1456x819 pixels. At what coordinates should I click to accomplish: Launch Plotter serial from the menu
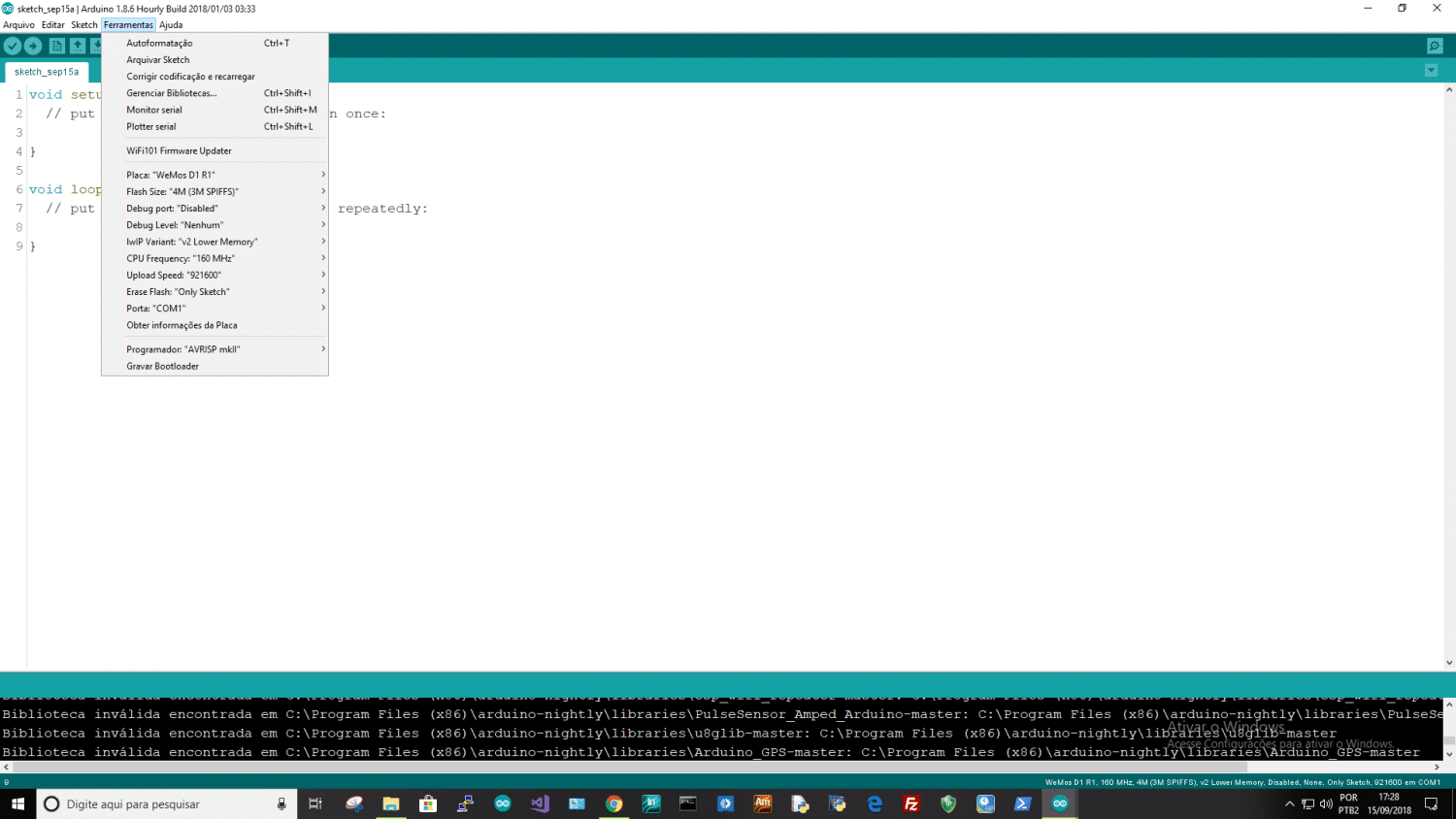click(215, 126)
